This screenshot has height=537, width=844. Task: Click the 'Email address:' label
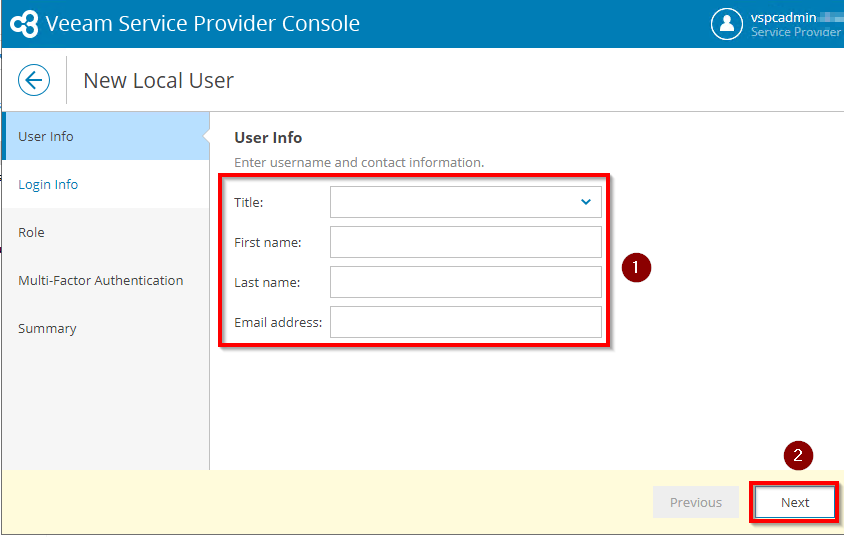click(278, 322)
